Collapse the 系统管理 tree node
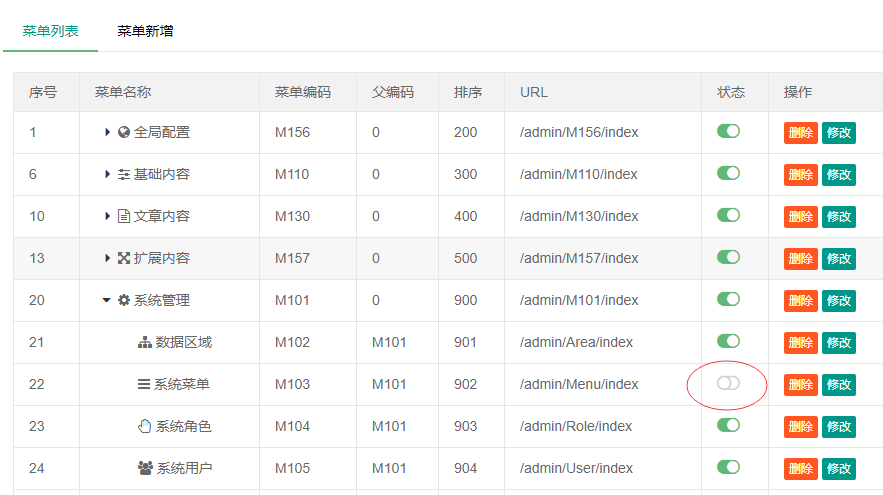Screen dimensions: 883x495 point(107,300)
